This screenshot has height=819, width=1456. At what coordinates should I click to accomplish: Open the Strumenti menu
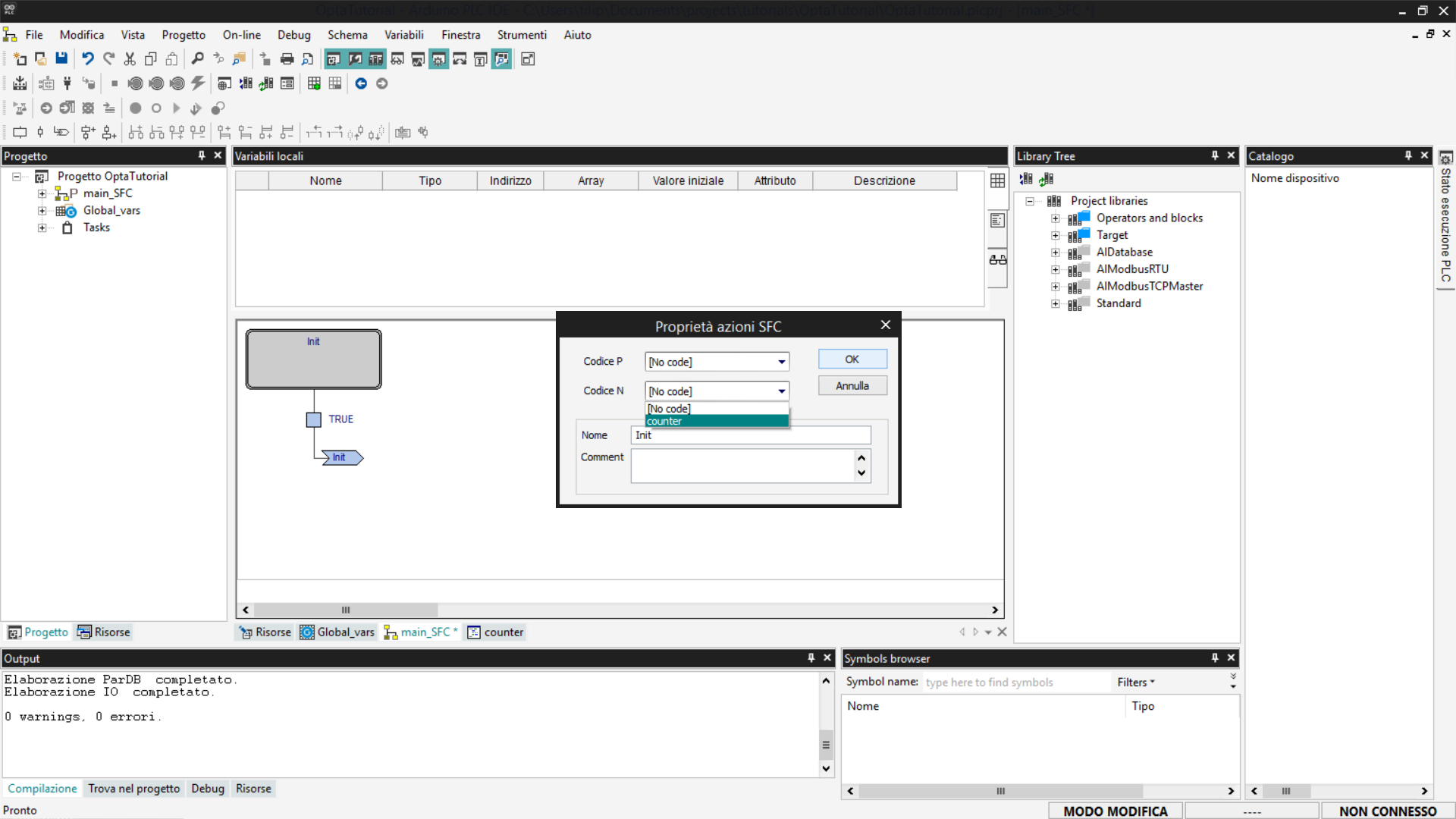[521, 35]
